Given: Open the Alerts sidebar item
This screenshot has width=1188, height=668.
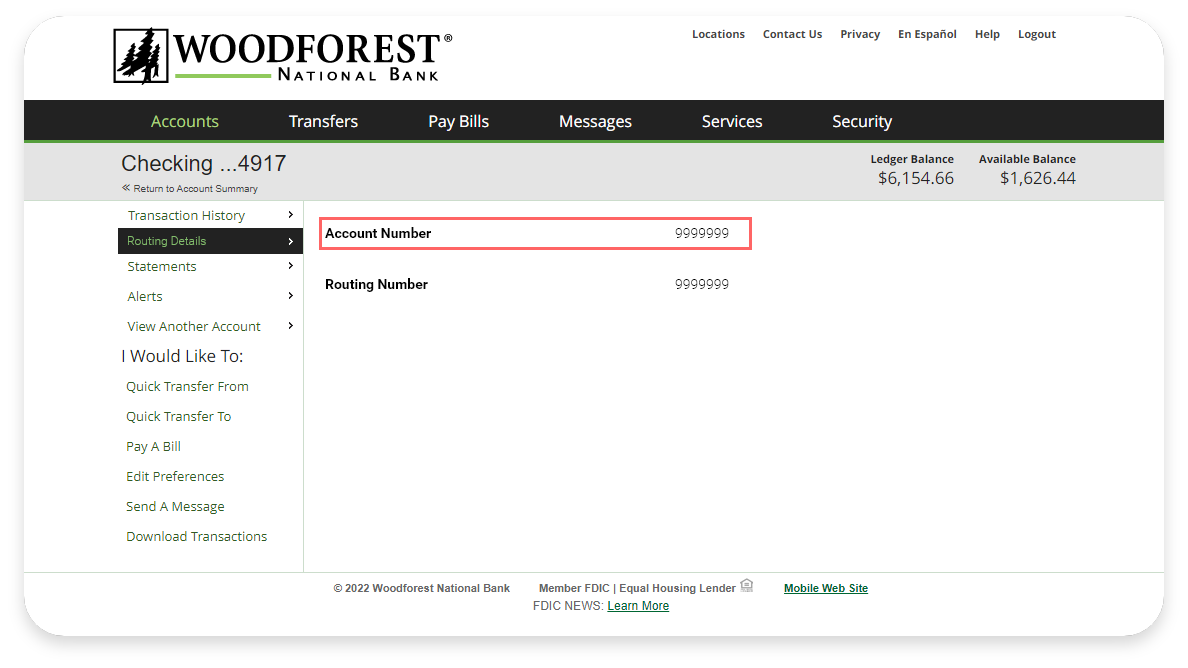Looking at the screenshot, I should point(145,297).
